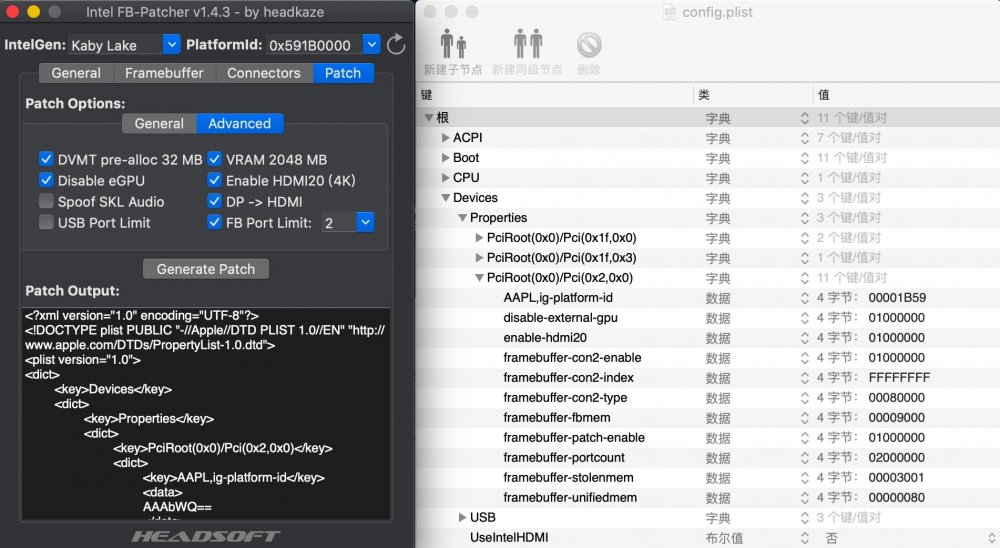
Task: Click the value 02000000
Action: (x=897, y=457)
